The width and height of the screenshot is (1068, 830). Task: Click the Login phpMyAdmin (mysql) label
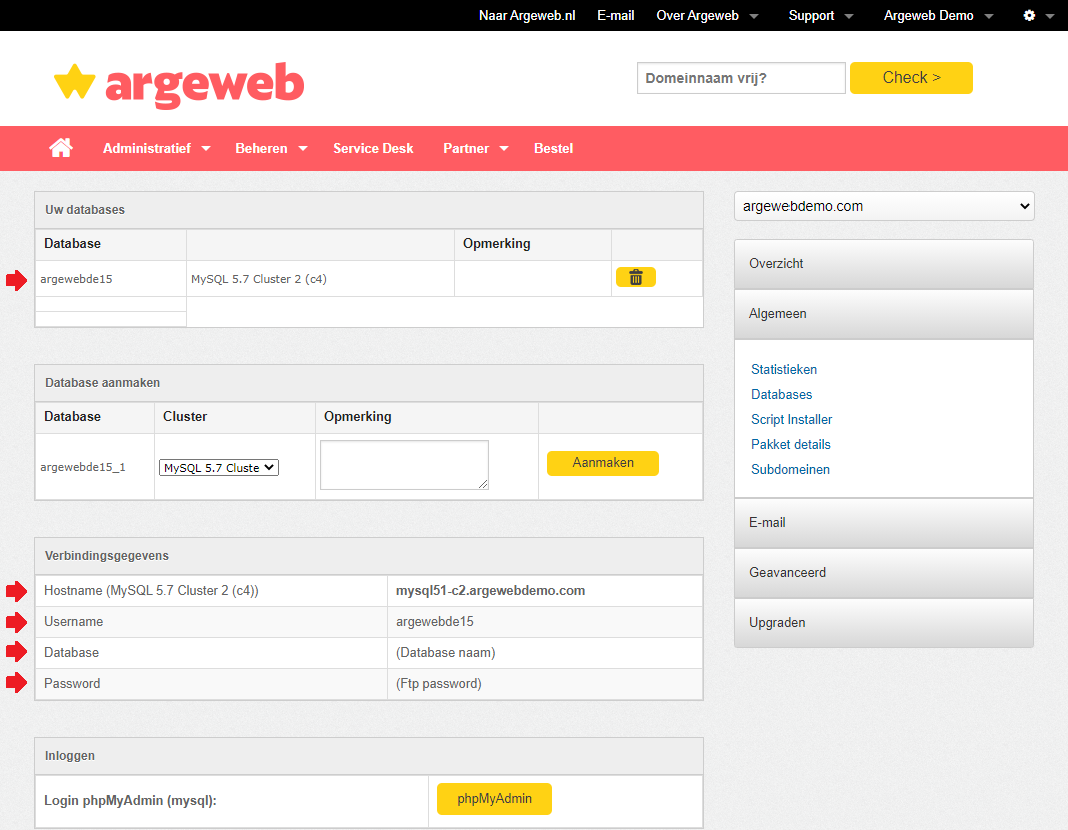point(130,800)
